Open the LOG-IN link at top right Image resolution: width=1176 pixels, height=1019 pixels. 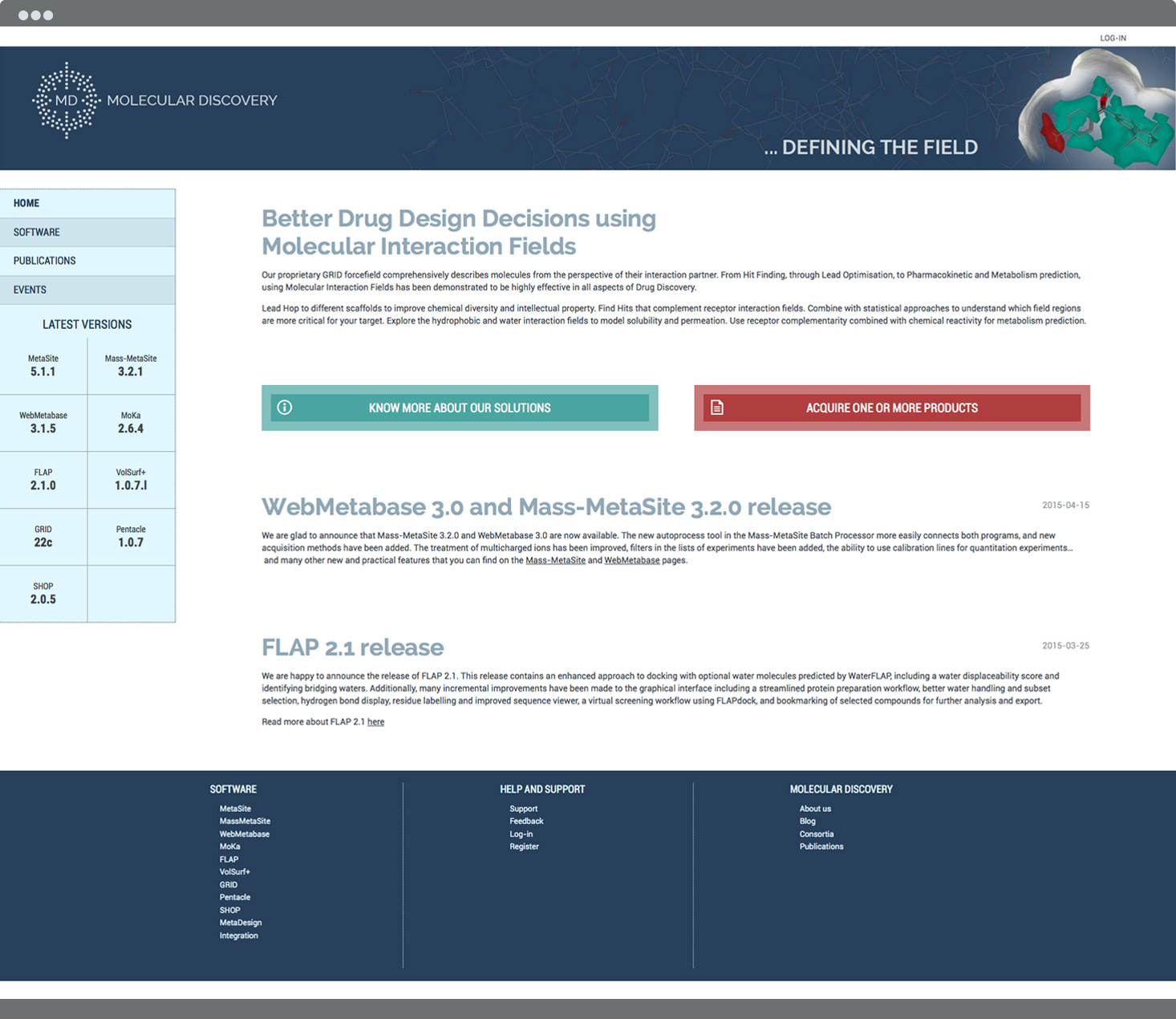coord(1113,38)
